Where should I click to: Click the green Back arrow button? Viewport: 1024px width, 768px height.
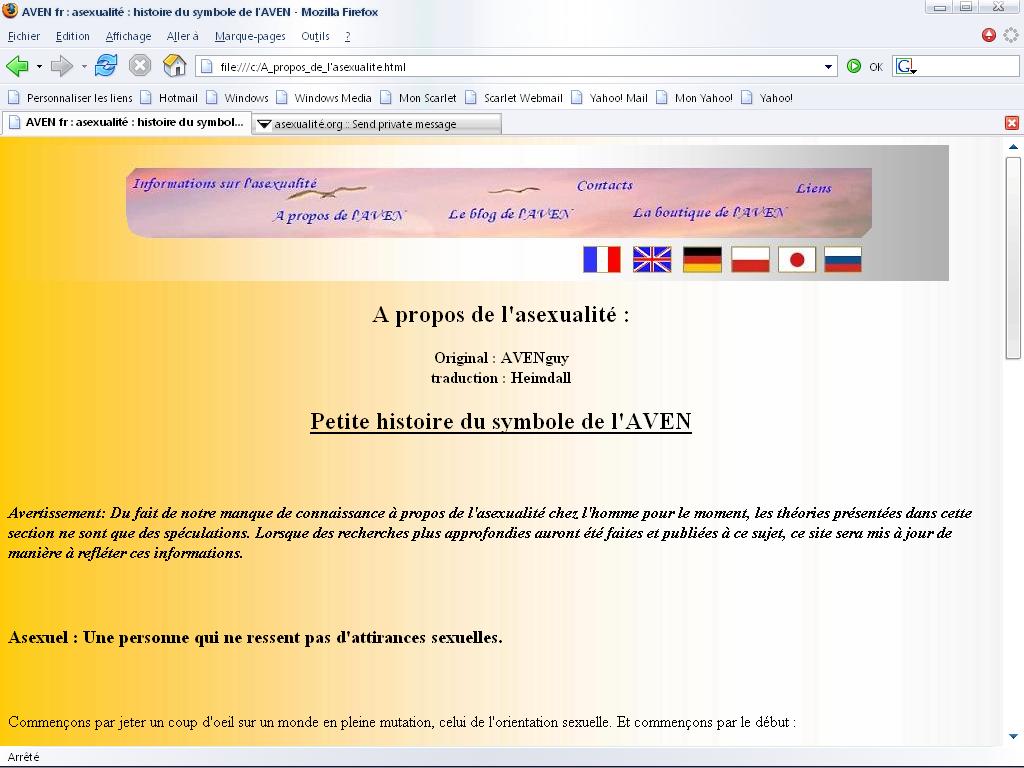tap(17, 66)
